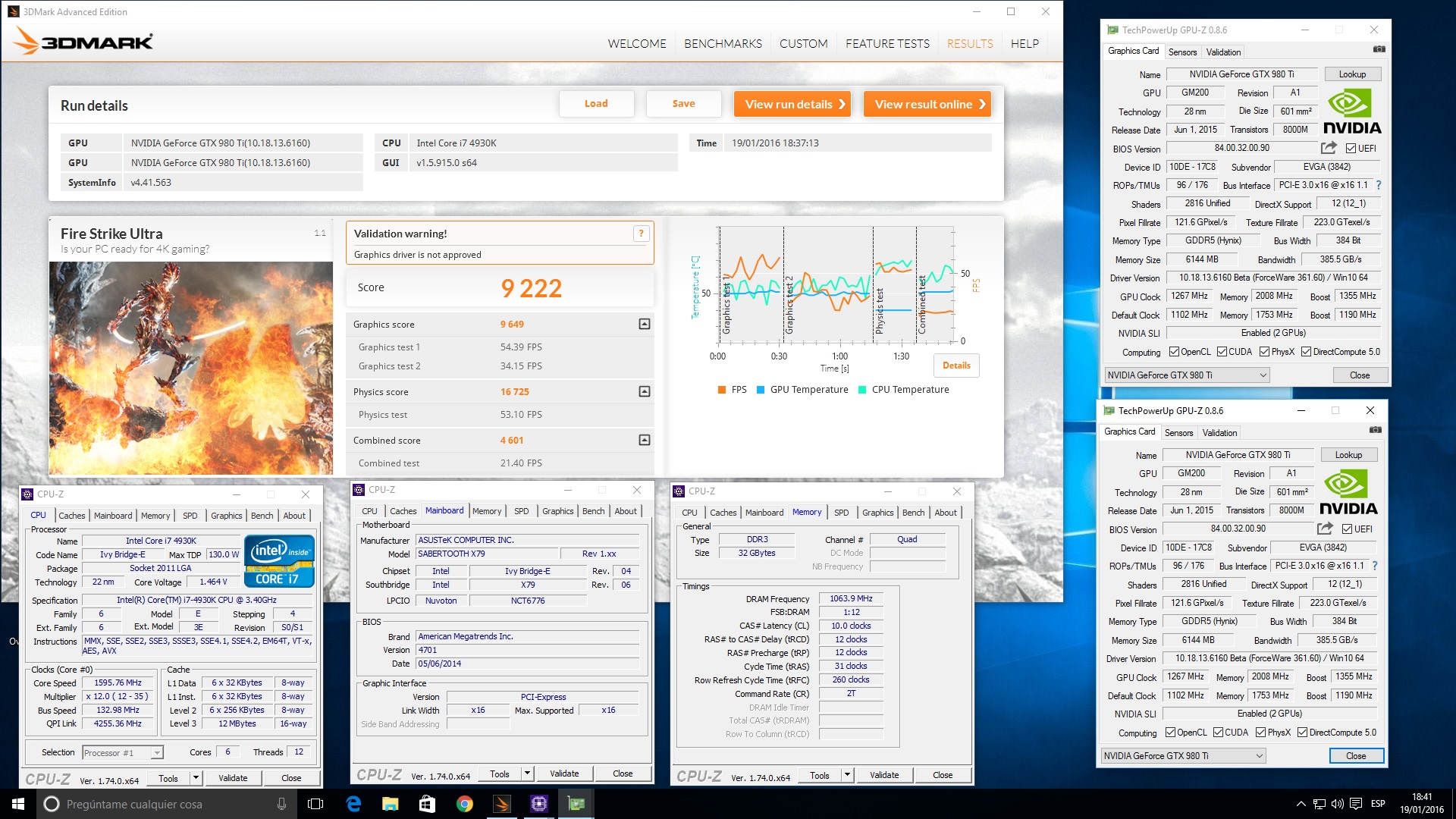
Task: Click blue GPU Temperature legend swatch
Action: click(x=761, y=390)
